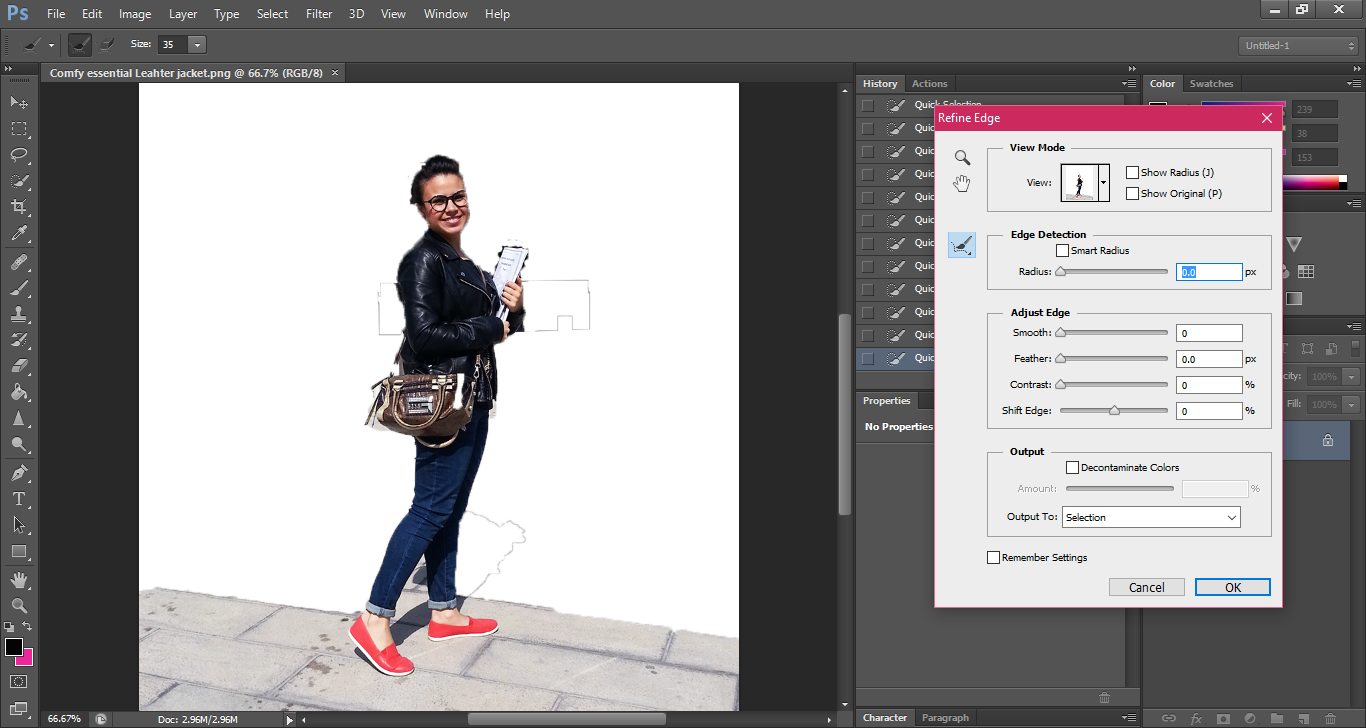Click OK in Refine Edge dialog

tap(1232, 588)
